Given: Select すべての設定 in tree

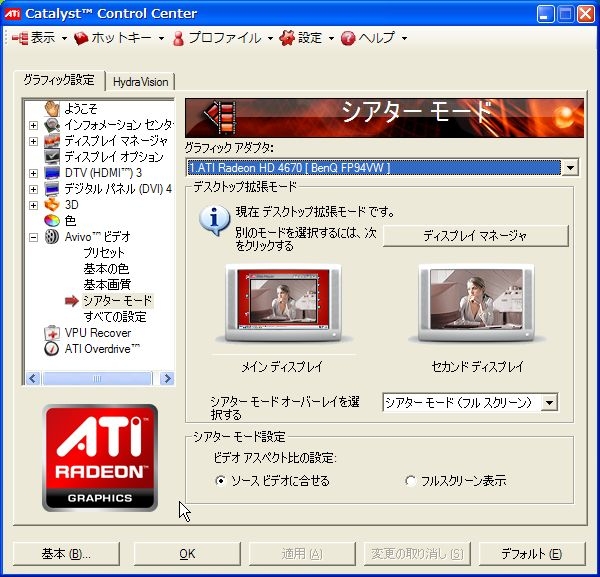Looking at the screenshot, I should coord(115,317).
